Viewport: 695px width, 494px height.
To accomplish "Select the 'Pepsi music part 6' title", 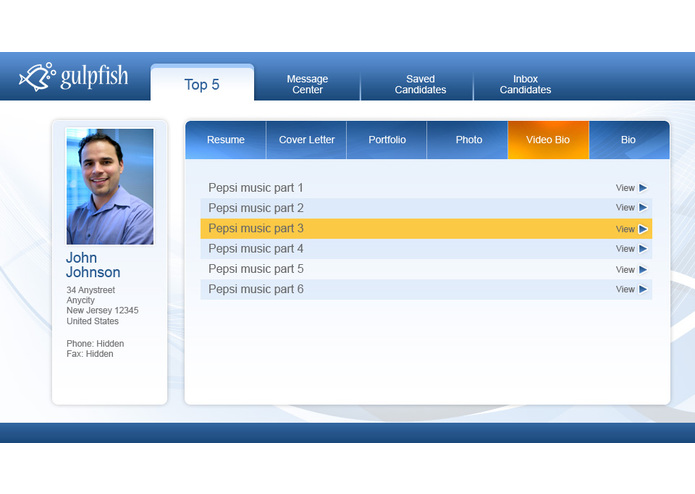I will pos(256,289).
